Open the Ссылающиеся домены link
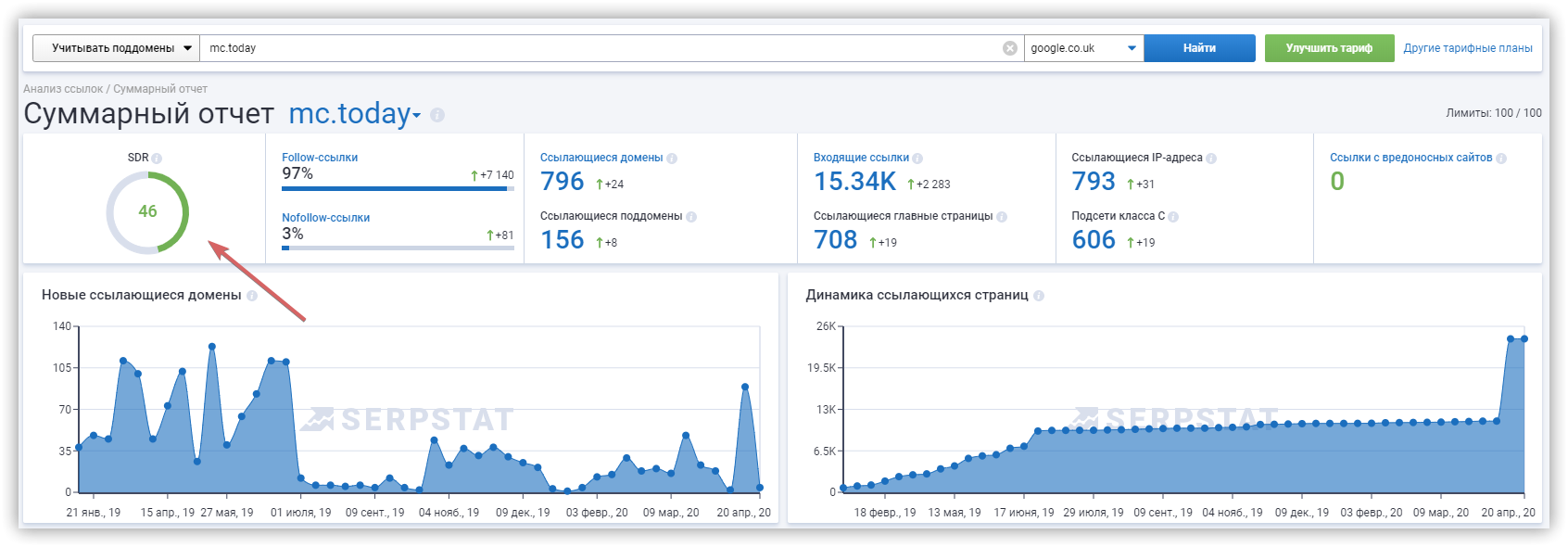The width and height of the screenshot is (1568, 547). [601, 158]
